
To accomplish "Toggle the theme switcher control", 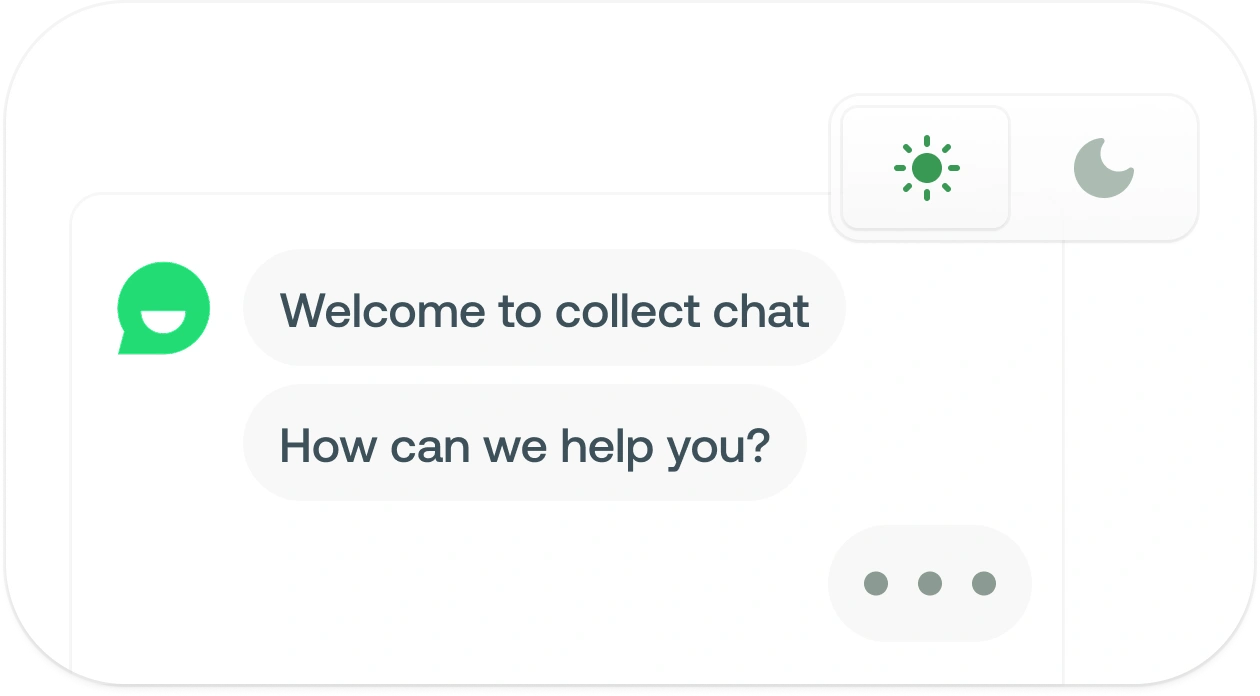I will click(x=1015, y=167).
